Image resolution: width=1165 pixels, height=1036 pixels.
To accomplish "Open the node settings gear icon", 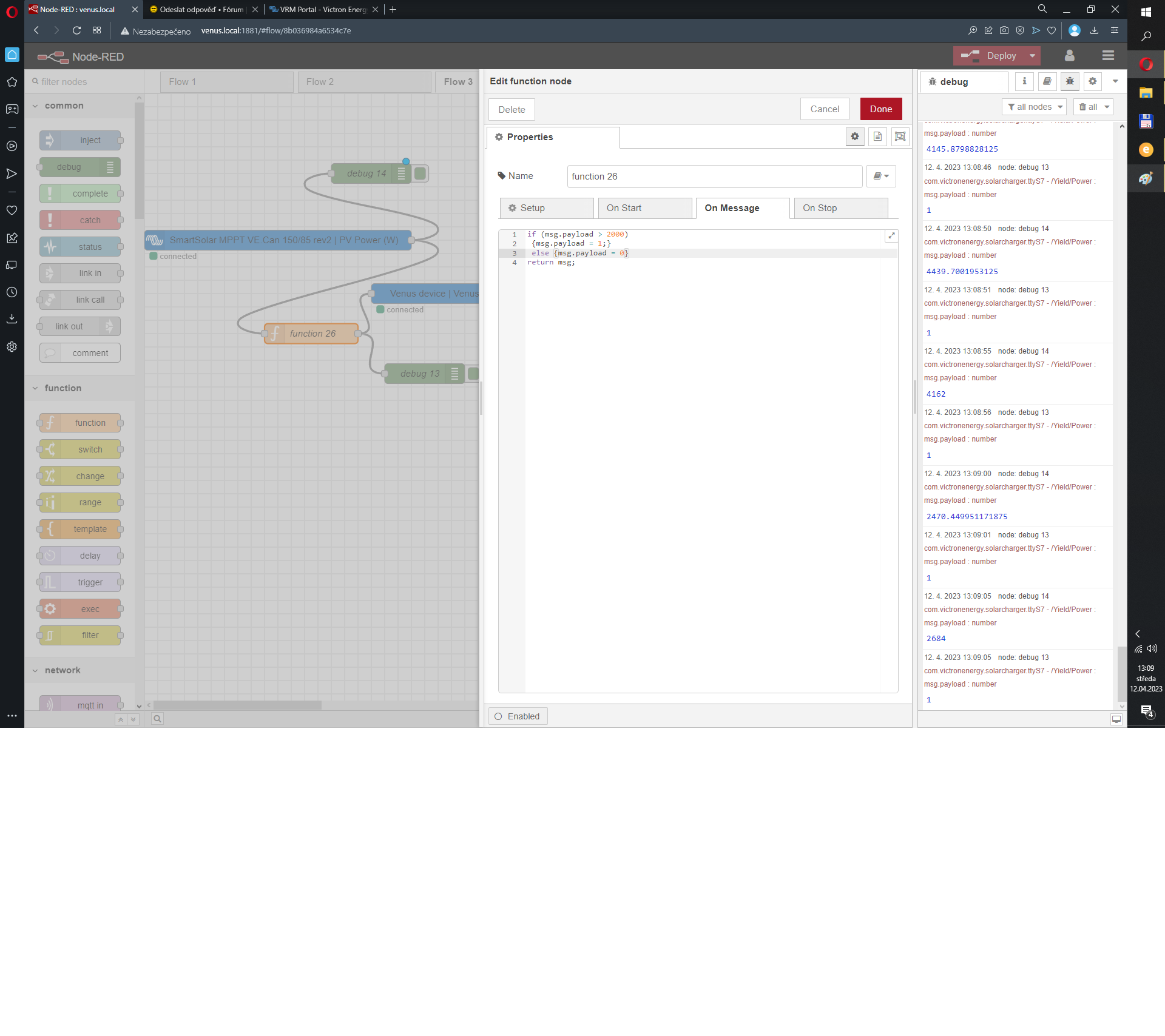I will [x=855, y=136].
